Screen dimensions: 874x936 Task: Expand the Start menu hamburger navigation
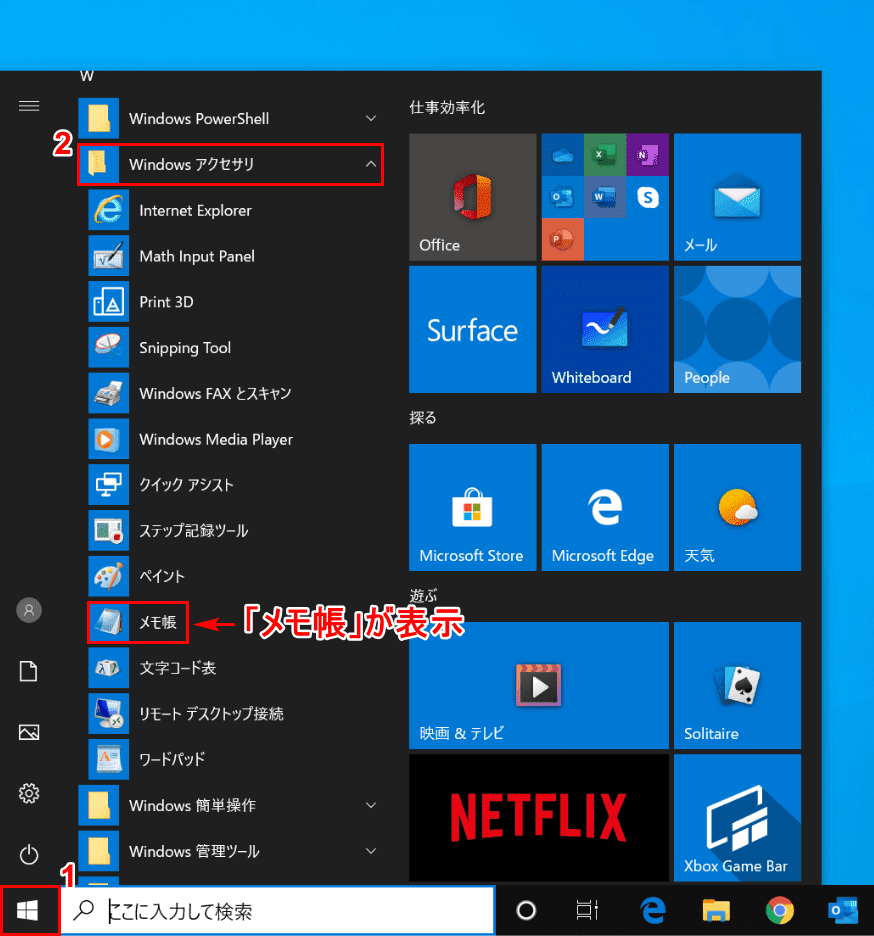coord(29,106)
